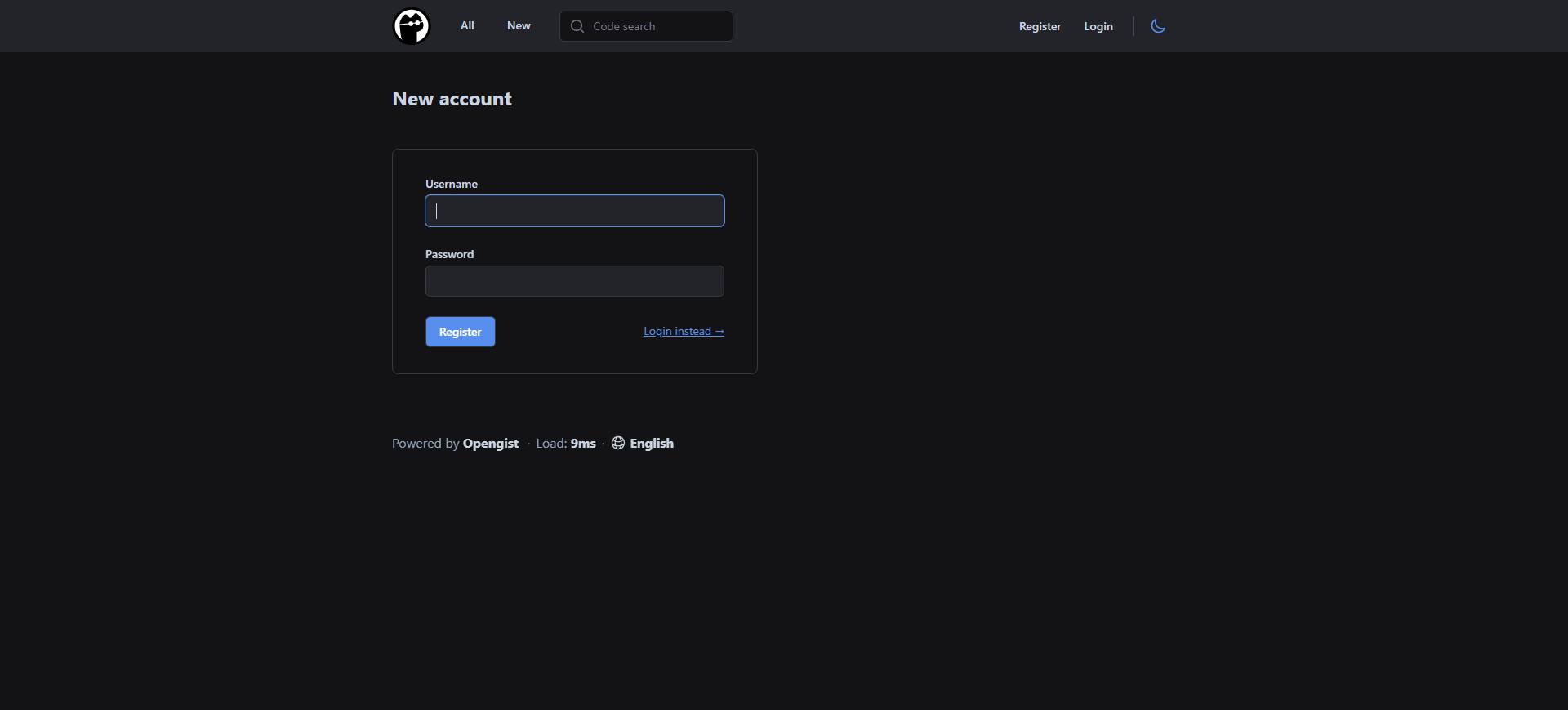Click the Password field label
The image size is (1568, 710).
(449, 254)
